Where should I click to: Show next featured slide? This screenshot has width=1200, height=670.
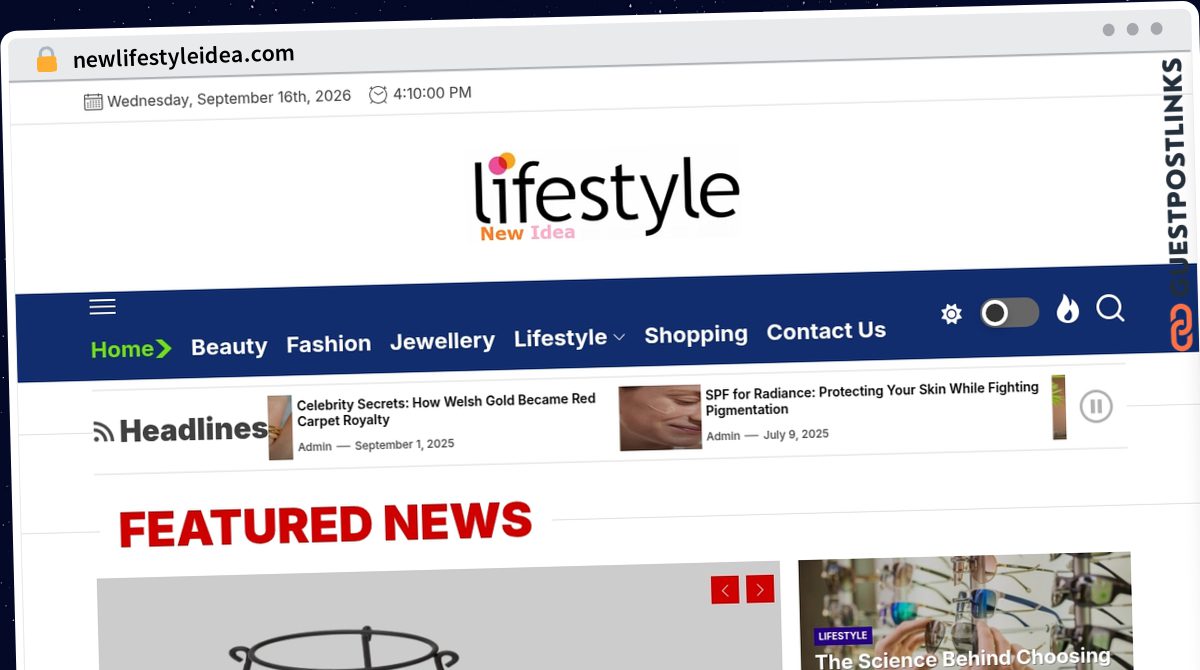[x=760, y=590]
